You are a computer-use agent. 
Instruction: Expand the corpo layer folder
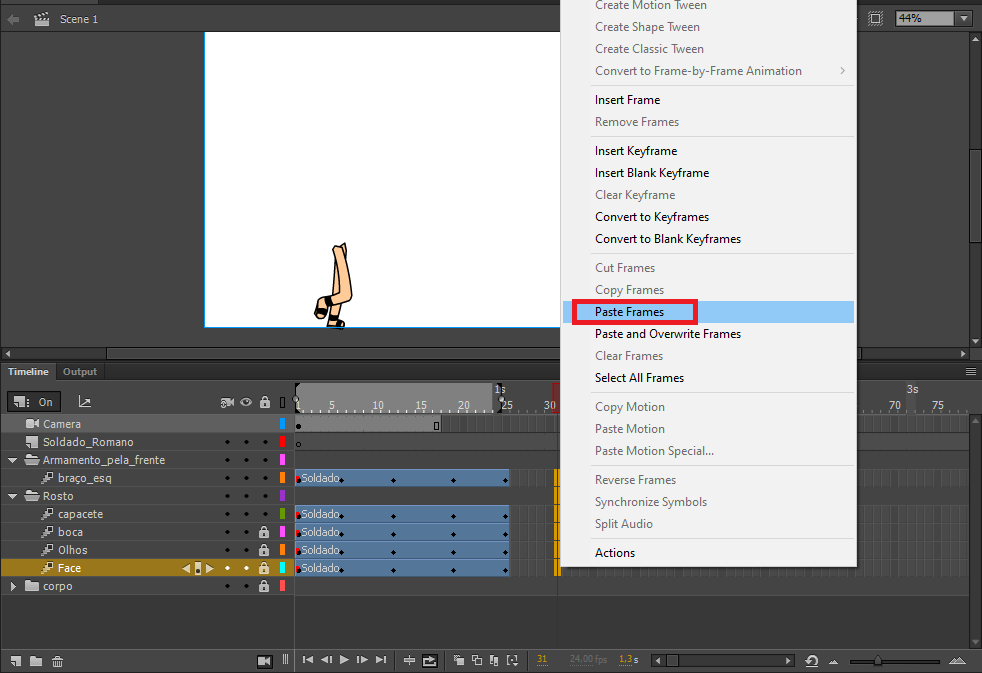pos(12,586)
